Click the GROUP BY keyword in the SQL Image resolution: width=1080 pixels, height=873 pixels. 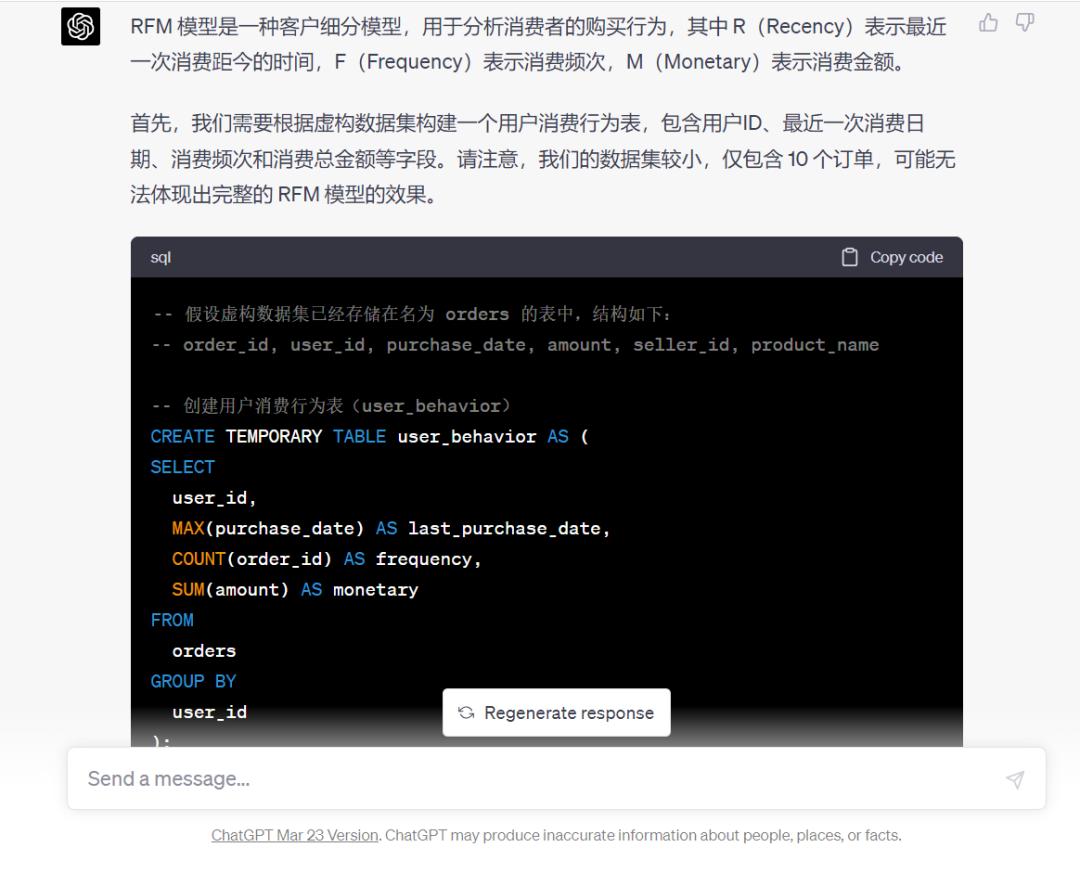click(193, 681)
